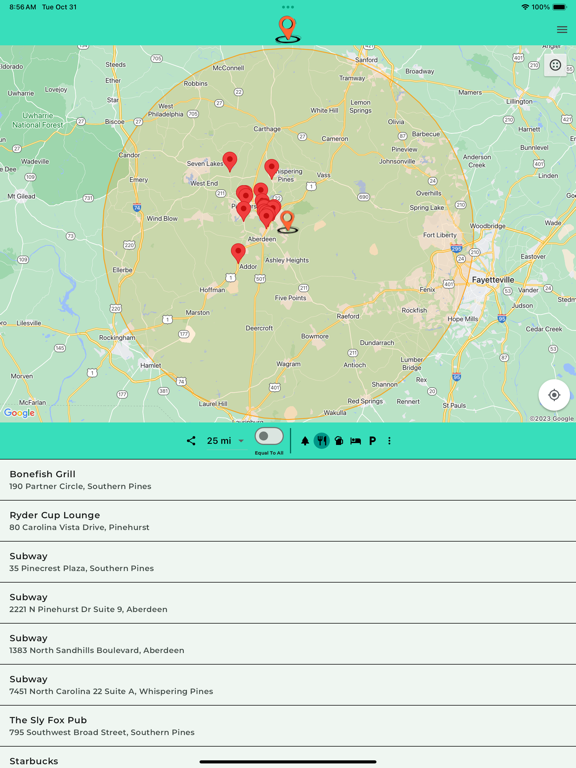Viewport: 576px width, 768px height.
Task: Select Subway in Whispering Pines
Action: 288,686
